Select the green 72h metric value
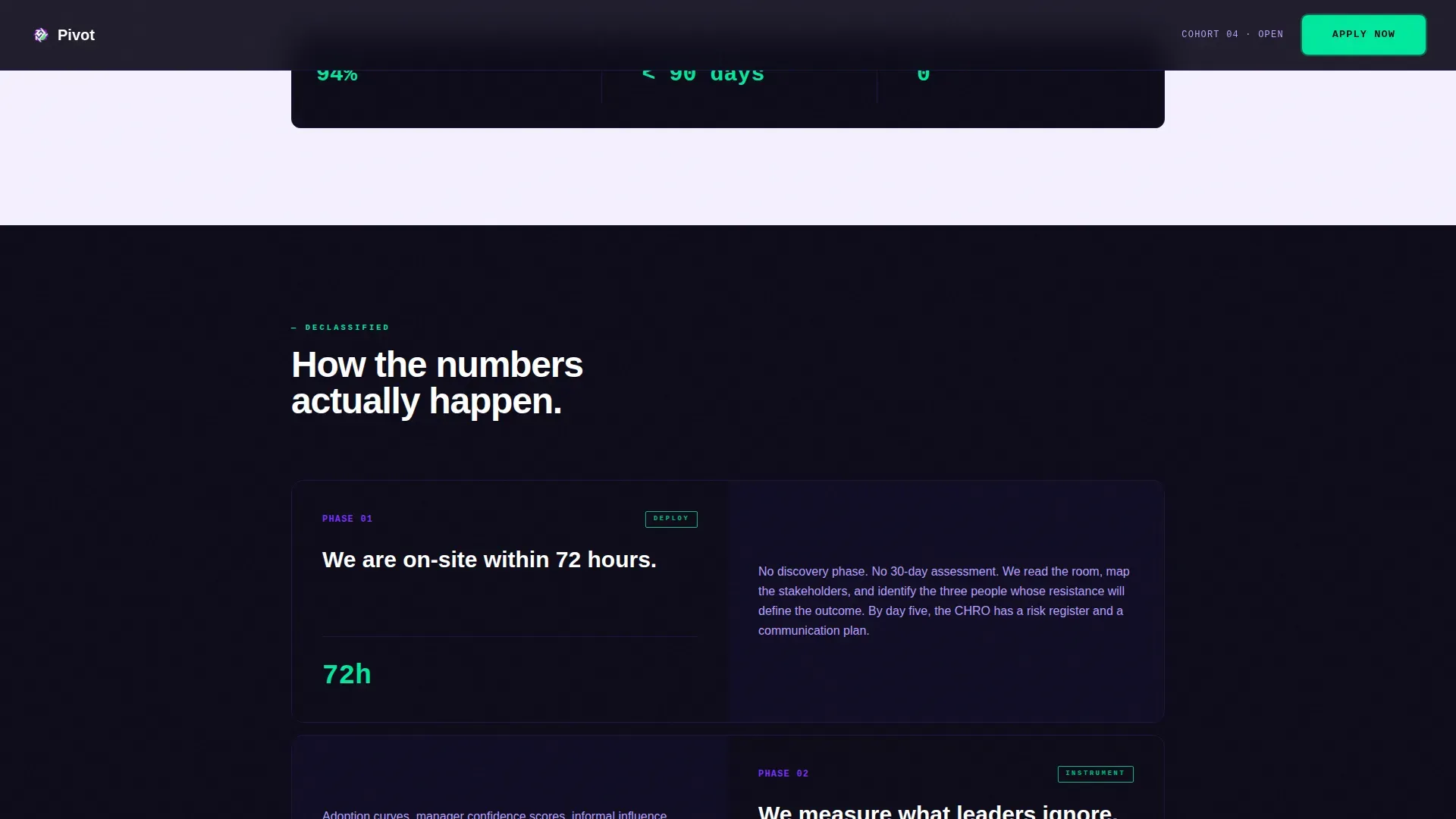Viewport: 1456px width, 819px height. [x=347, y=674]
